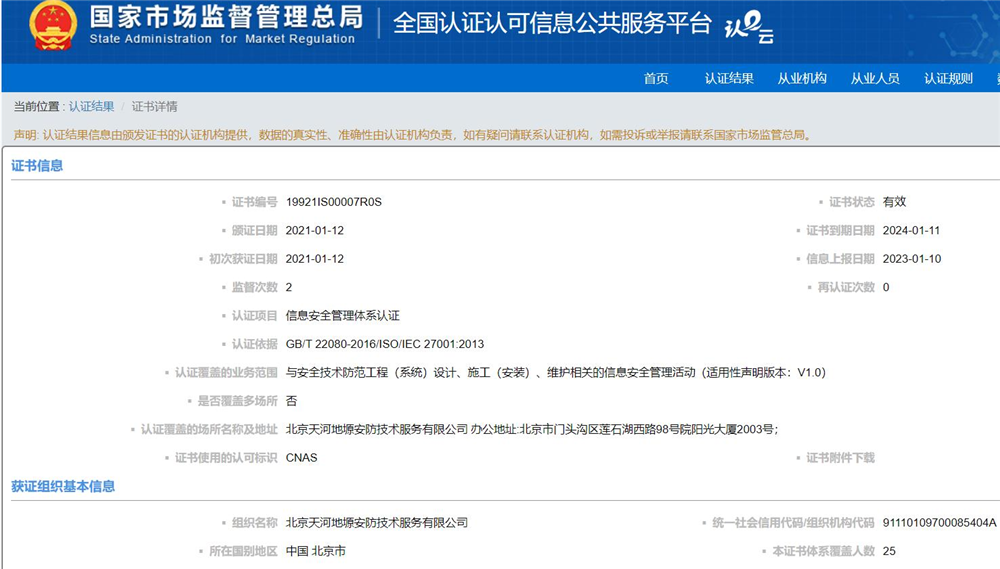Click the 证书附件下载 download label
The width and height of the screenshot is (1000, 569).
[840, 457]
